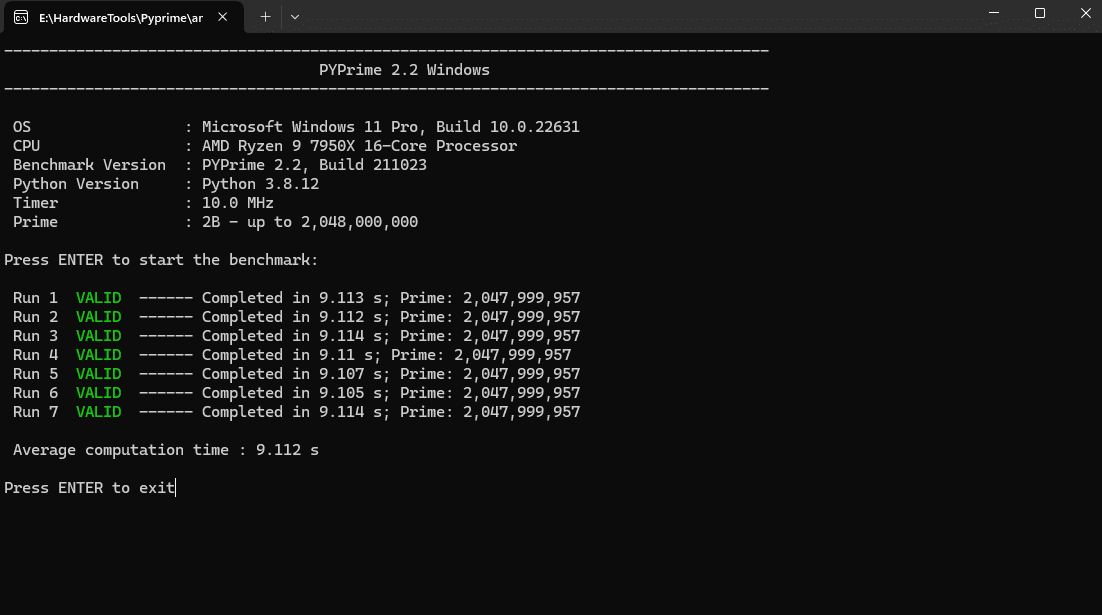Screen dimensions: 1102x615
Task: Close the terminal window
Action: point(1085,13)
